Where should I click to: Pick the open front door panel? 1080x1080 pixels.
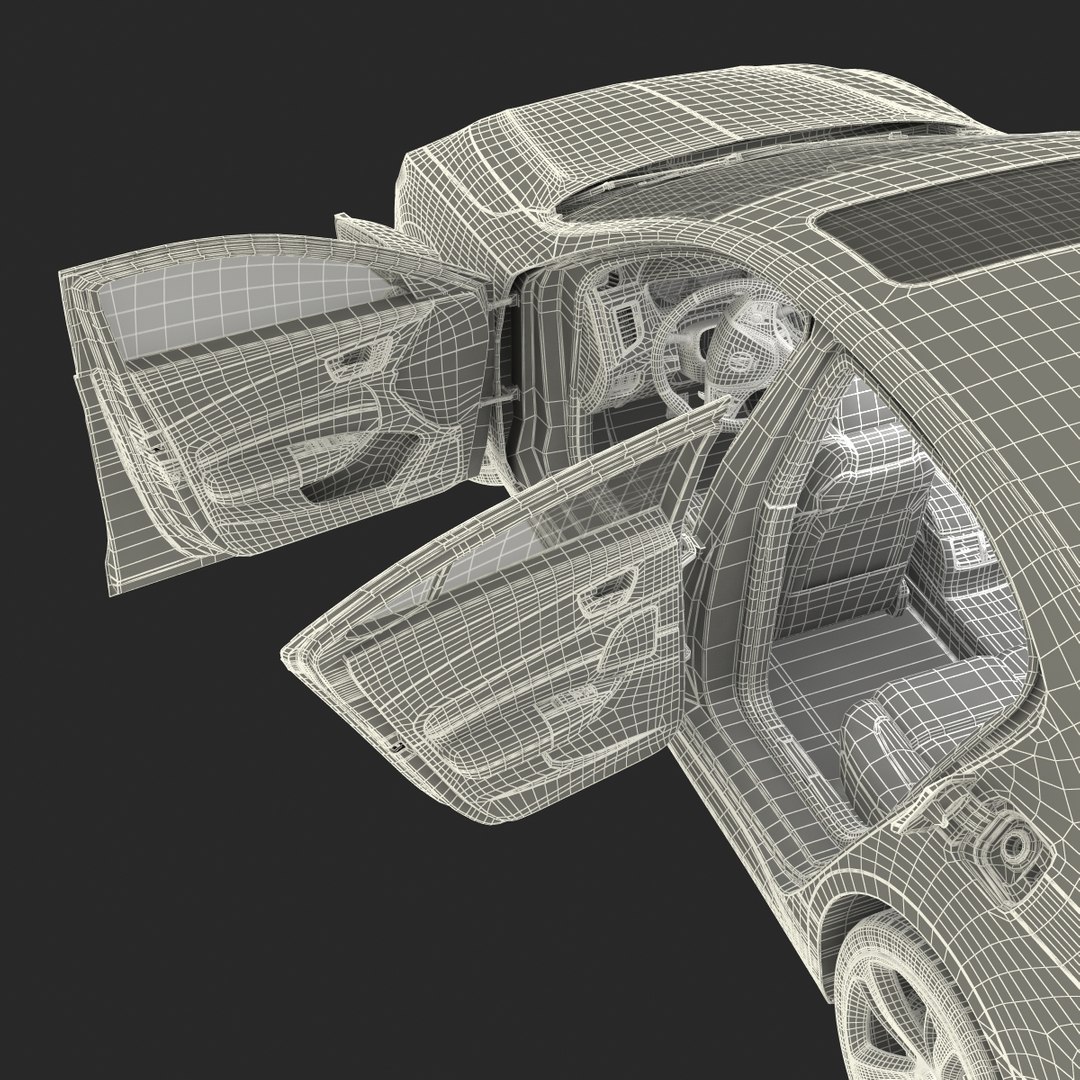coord(276,412)
